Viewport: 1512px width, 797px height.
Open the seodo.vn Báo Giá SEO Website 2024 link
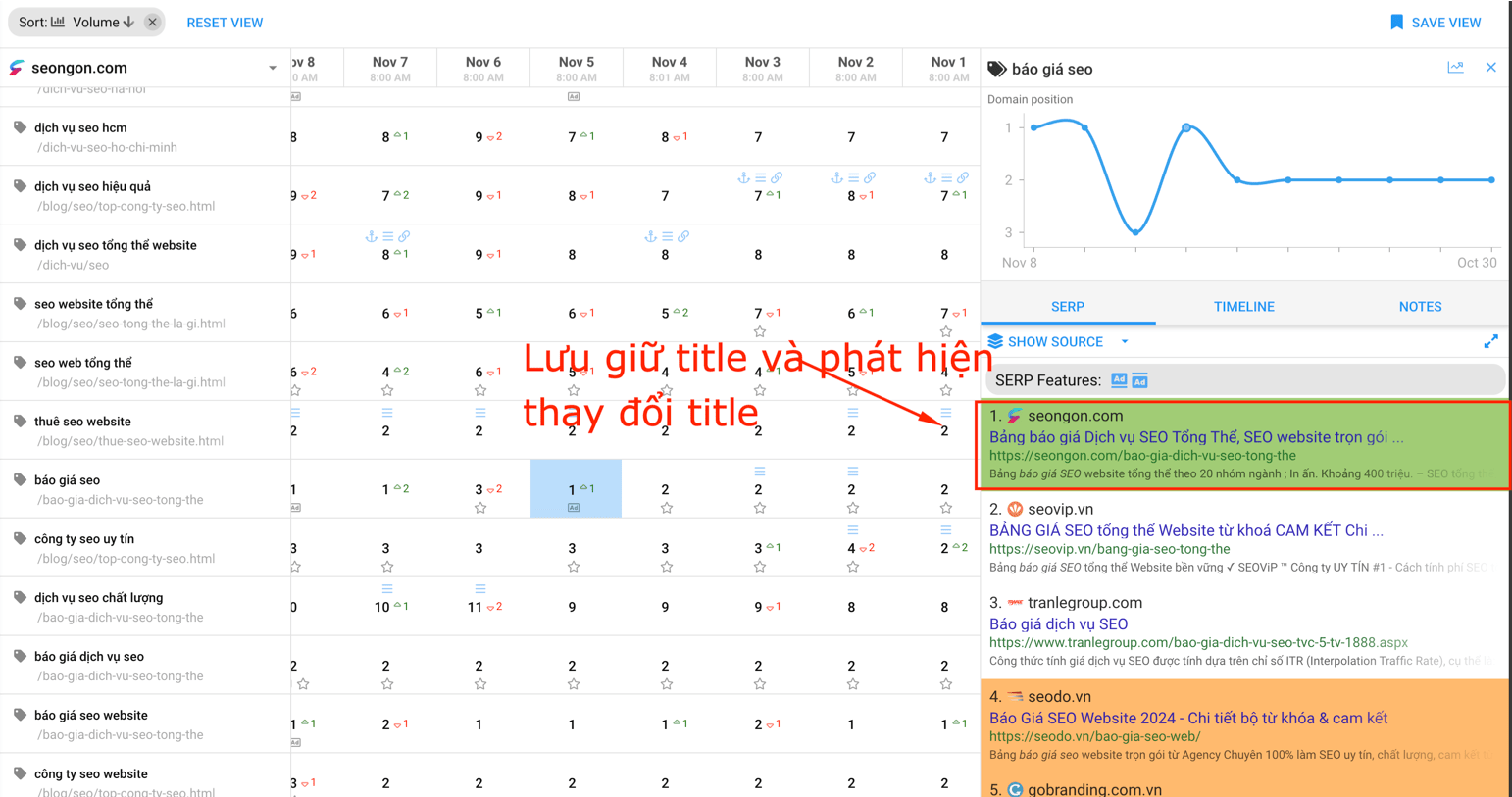pos(1188,718)
